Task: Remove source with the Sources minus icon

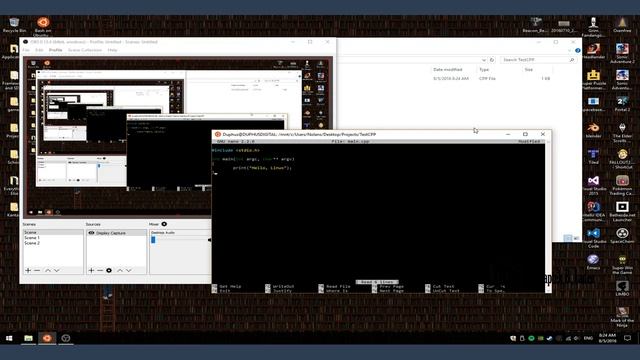Action: (100, 270)
